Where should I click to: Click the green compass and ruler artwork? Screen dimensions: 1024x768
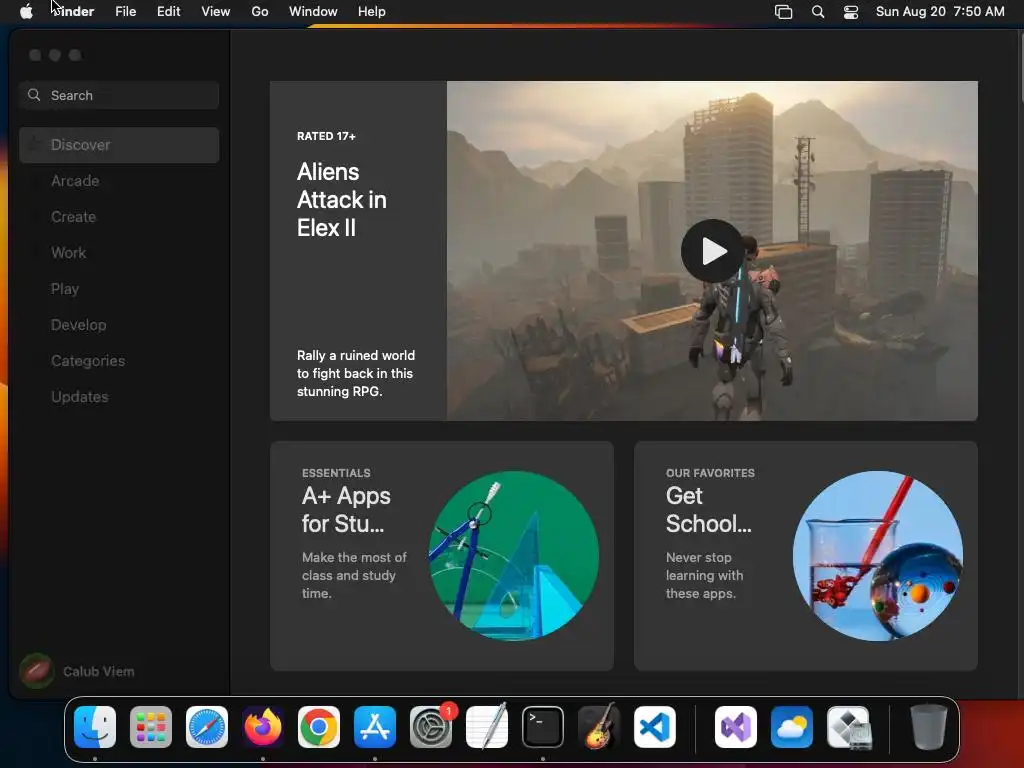coord(514,556)
